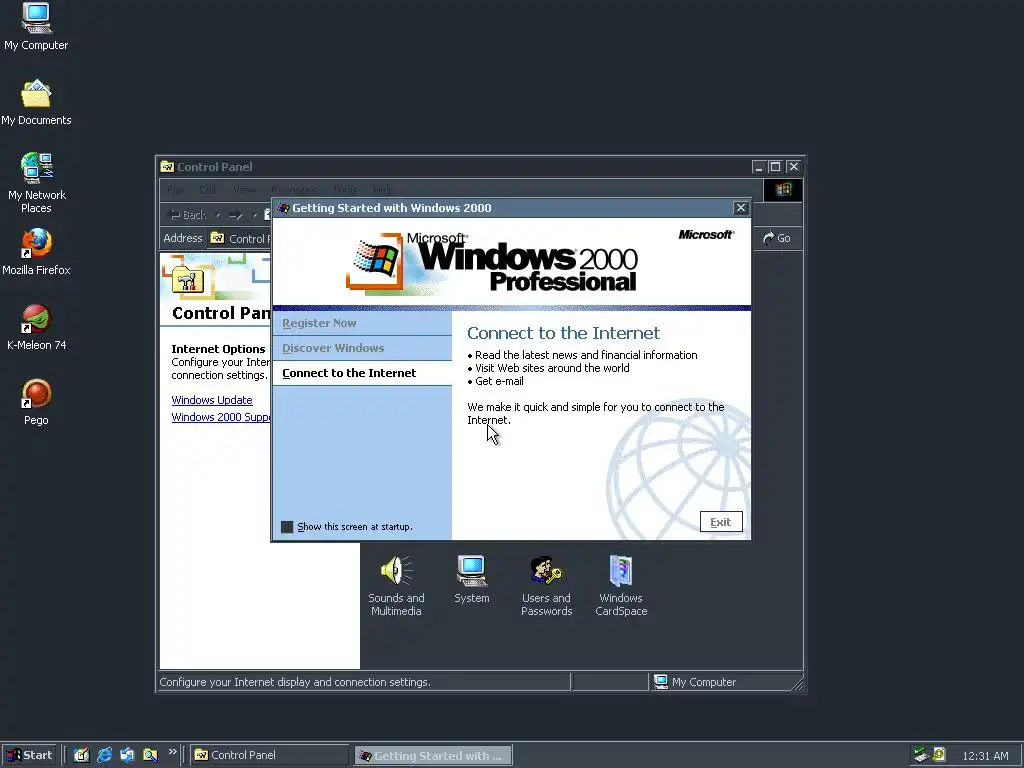Click the Go button in Control Panel

point(777,238)
